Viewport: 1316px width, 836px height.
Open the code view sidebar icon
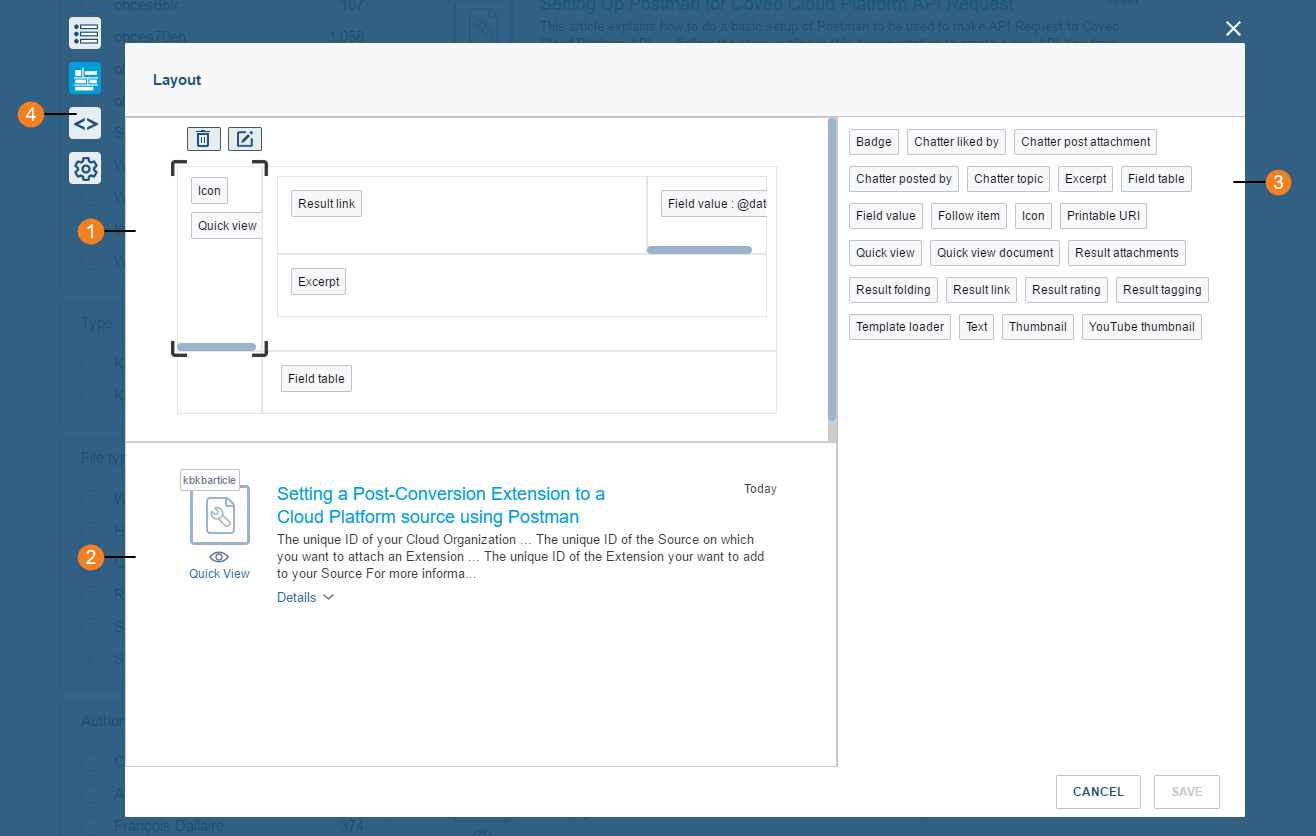tap(85, 123)
